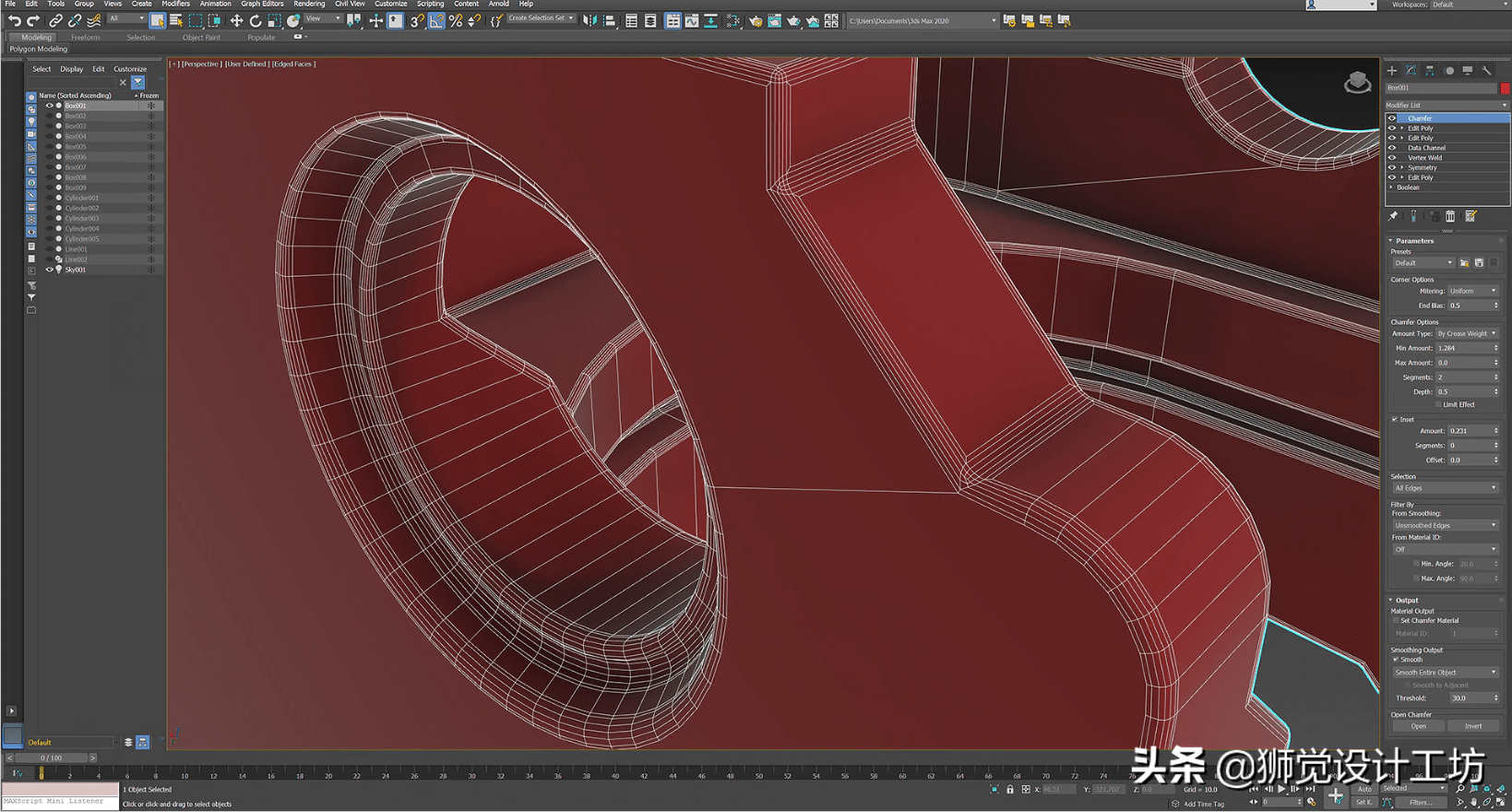Uncheck the Inset checkbox

[1395, 419]
